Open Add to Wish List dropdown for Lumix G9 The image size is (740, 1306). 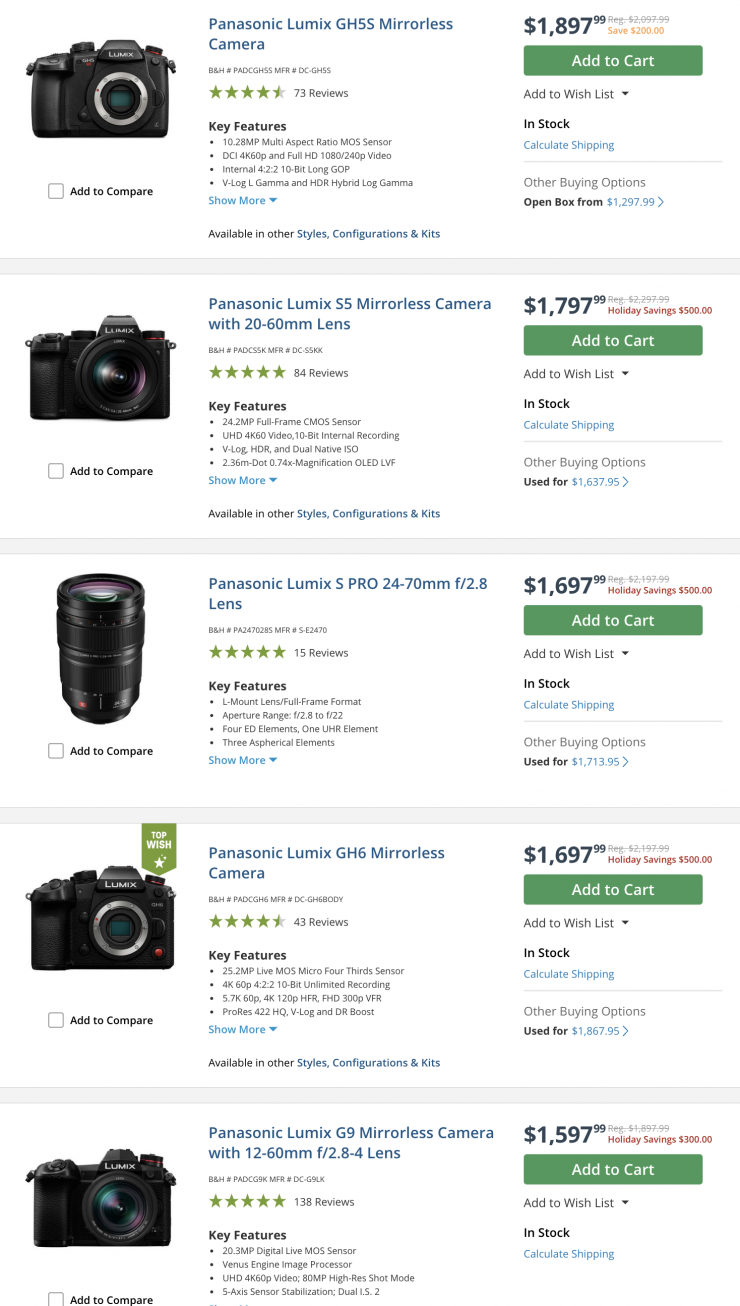coord(576,1203)
